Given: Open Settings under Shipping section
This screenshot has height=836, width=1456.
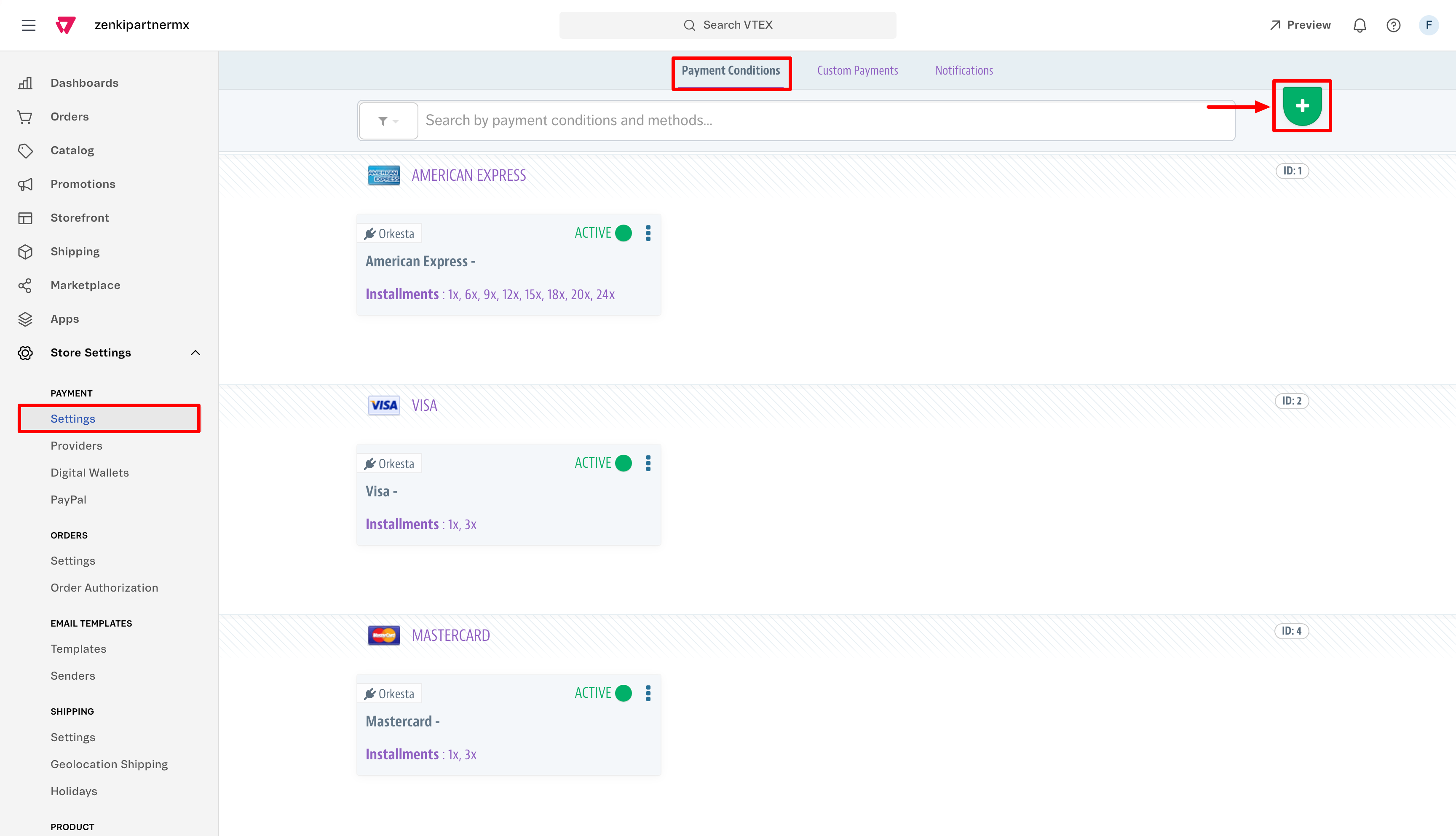Looking at the screenshot, I should click(x=73, y=737).
